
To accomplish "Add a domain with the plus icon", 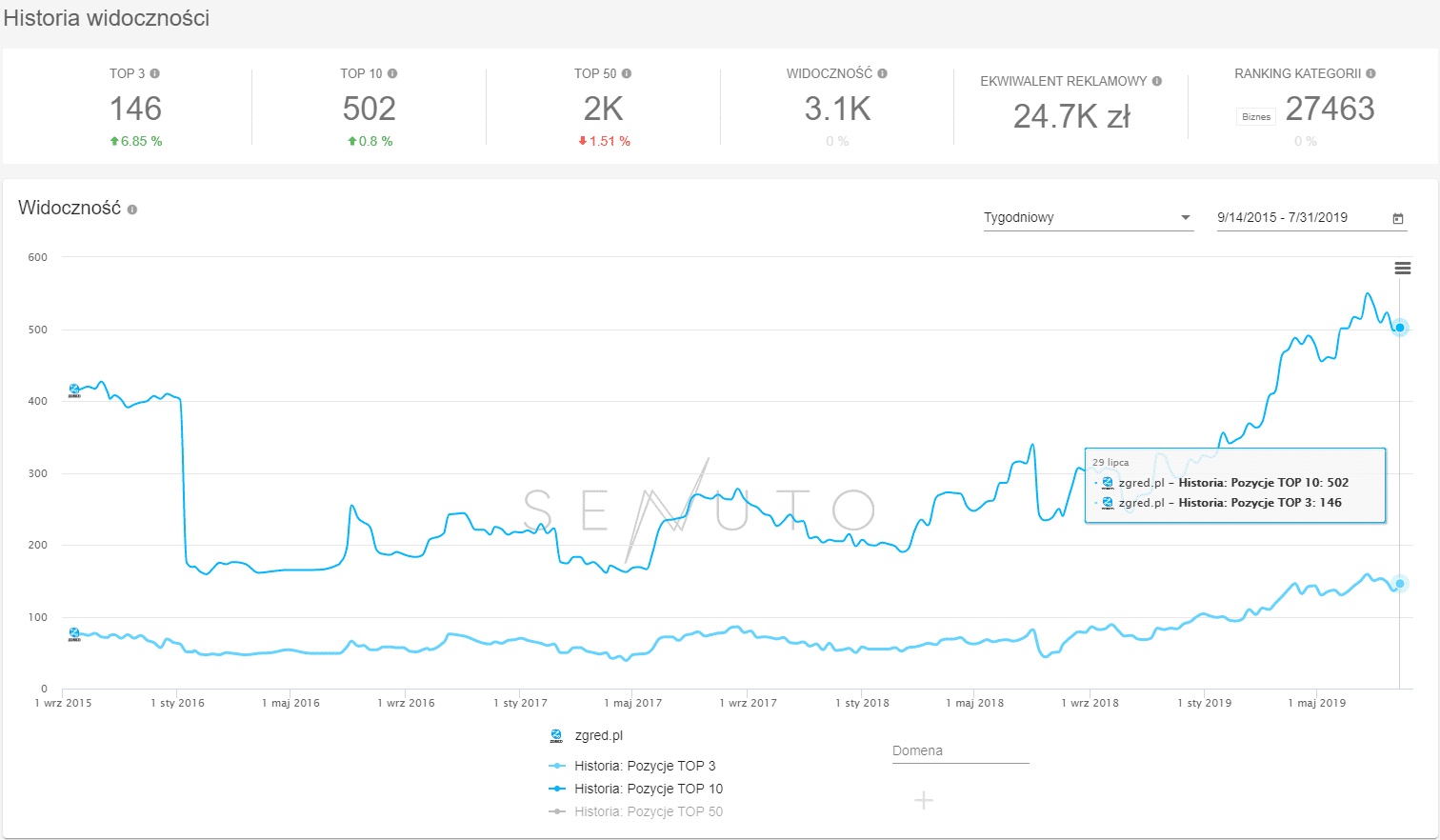I will tap(924, 800).
